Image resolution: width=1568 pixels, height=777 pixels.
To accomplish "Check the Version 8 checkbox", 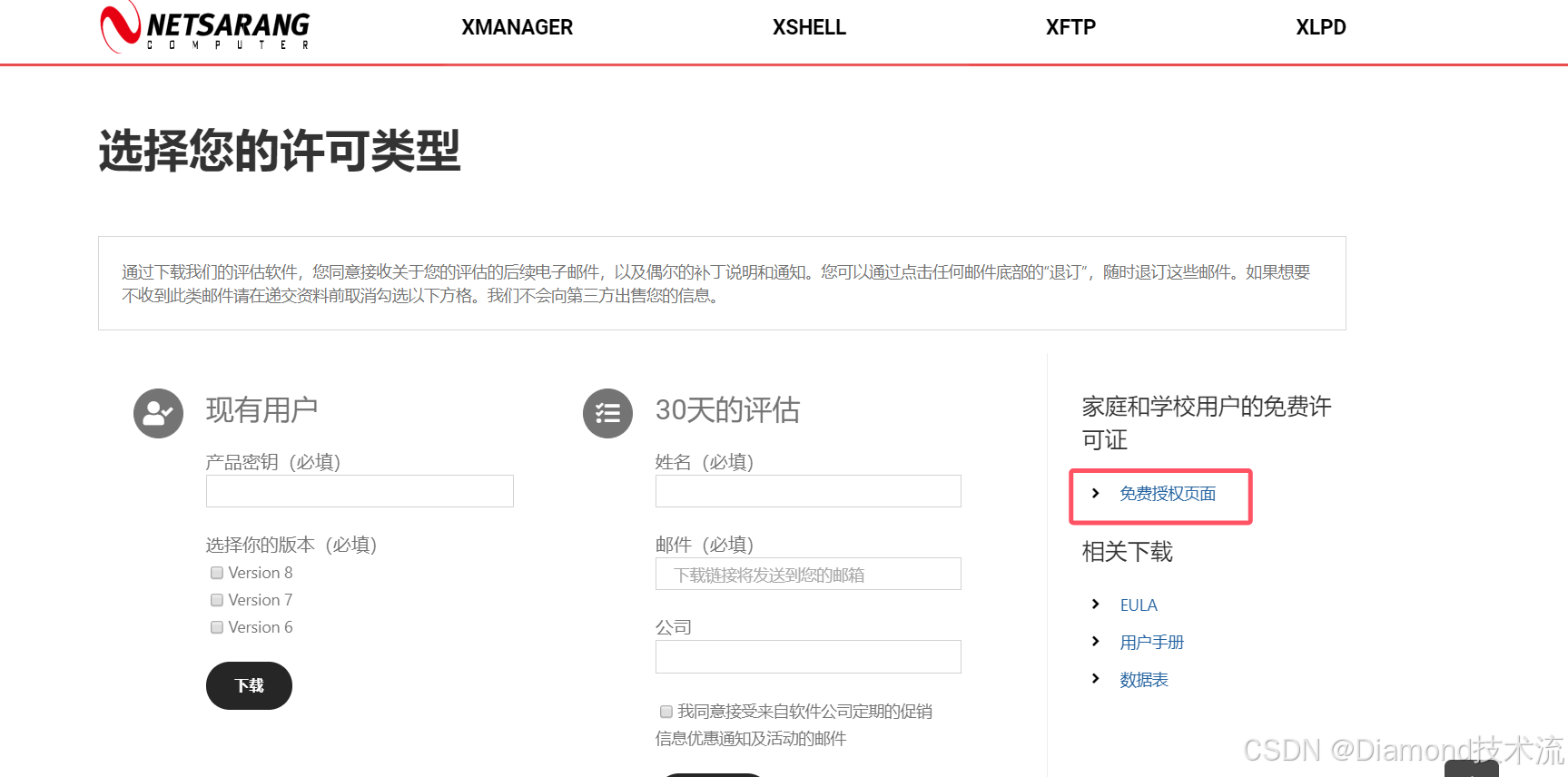I will pos(217,573).
